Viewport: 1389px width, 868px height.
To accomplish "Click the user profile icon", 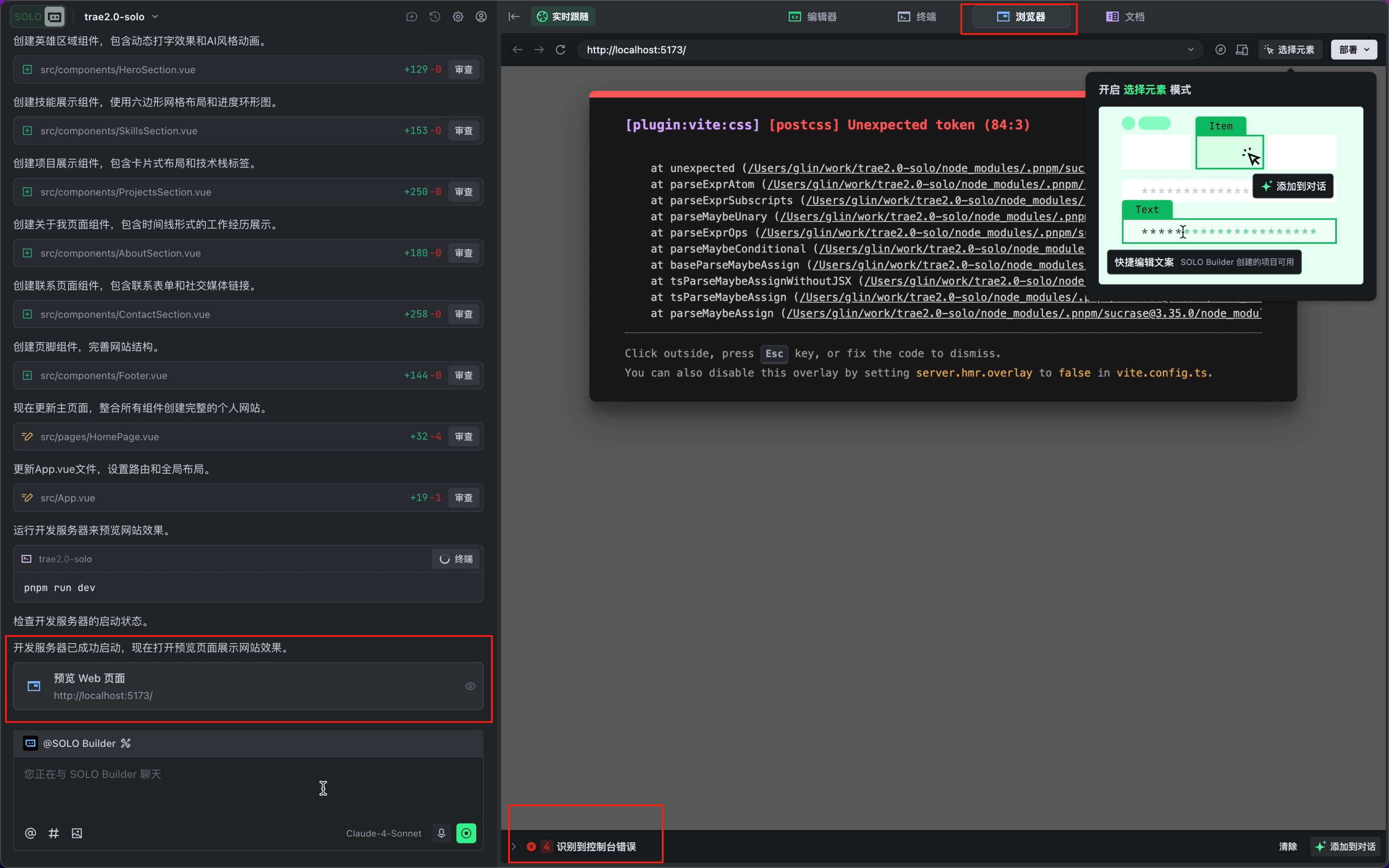I will [481, 17].
